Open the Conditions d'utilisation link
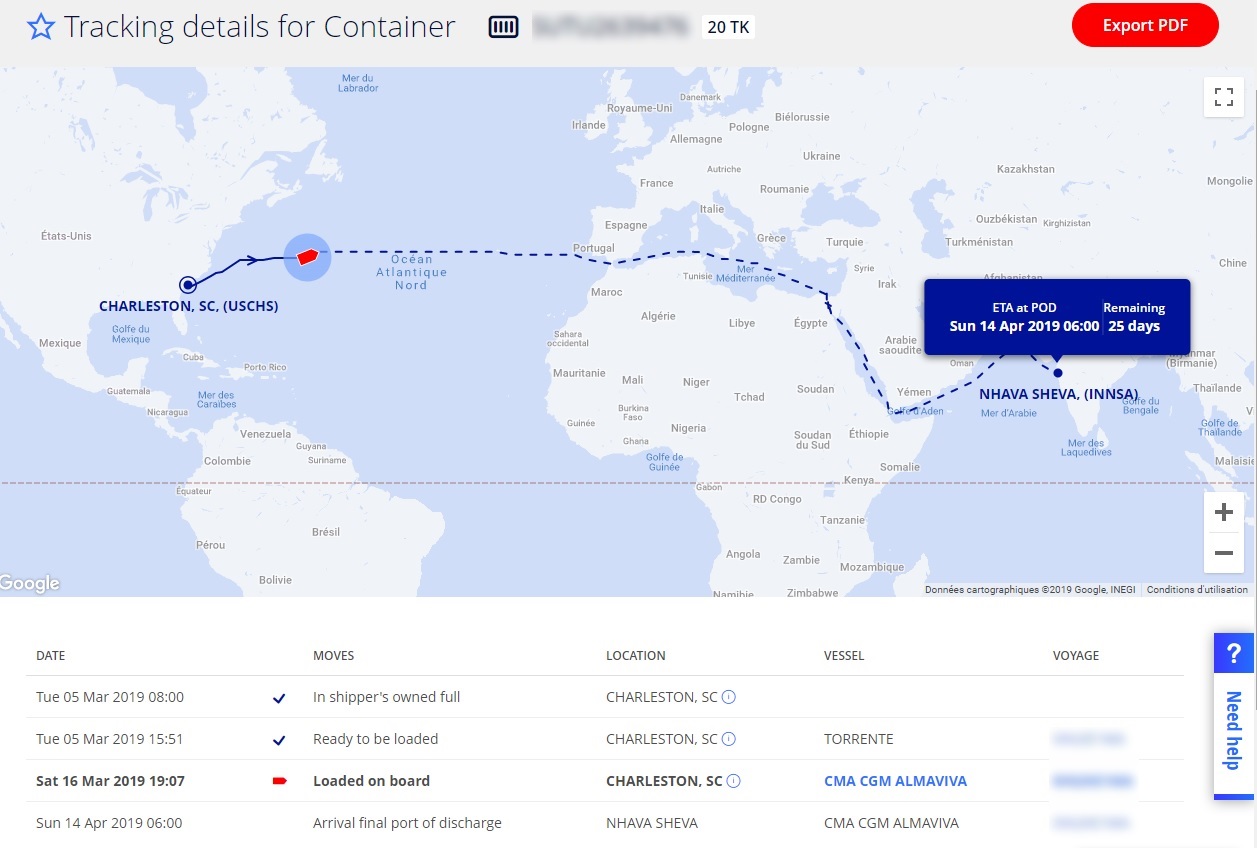This screenshot has height=848, width=1257. click(1197, 590)
